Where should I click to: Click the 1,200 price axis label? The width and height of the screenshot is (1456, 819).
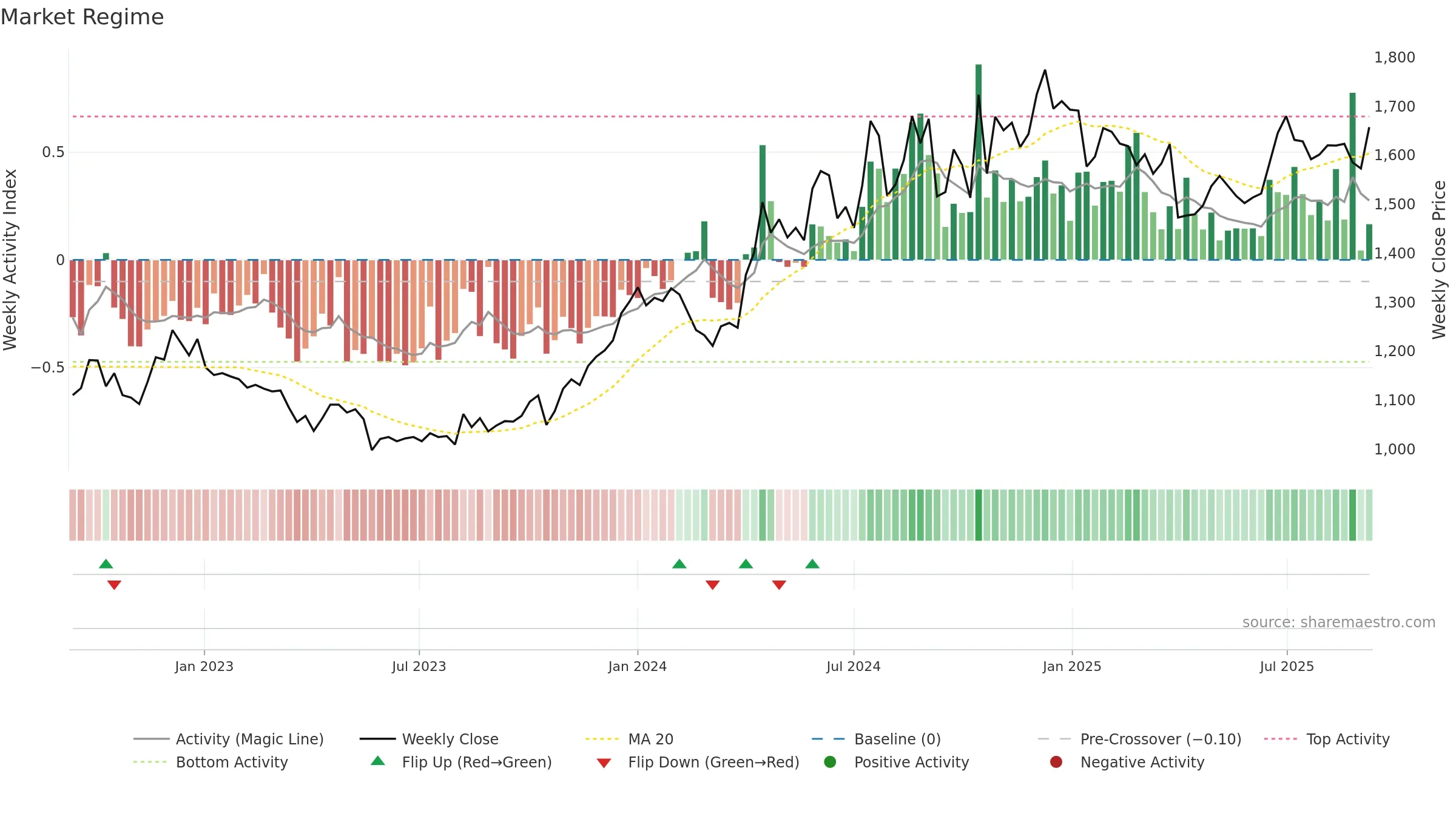1395,351
